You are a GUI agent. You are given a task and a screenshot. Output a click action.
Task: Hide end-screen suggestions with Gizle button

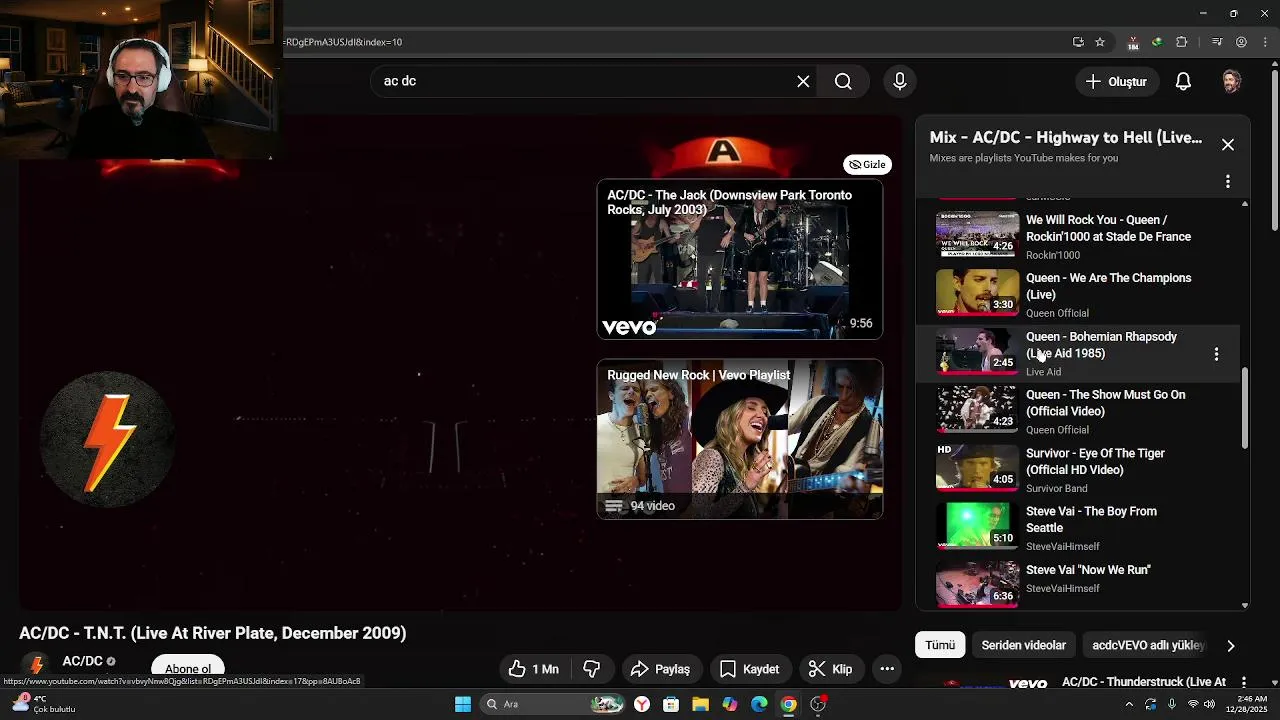tap(867, 164)
